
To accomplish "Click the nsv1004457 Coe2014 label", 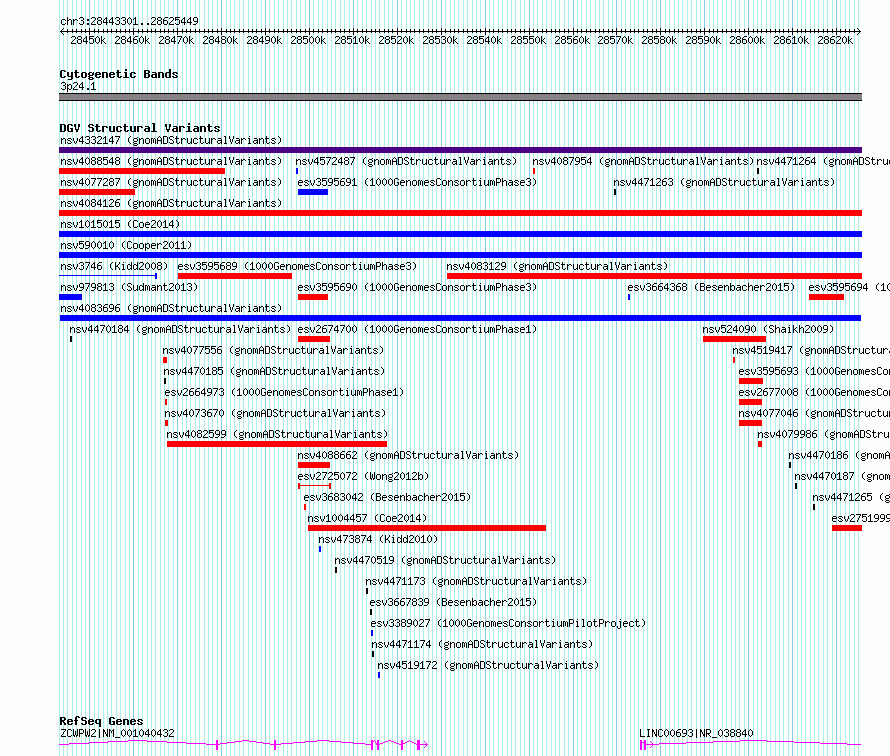I will [x=367, y=518].
